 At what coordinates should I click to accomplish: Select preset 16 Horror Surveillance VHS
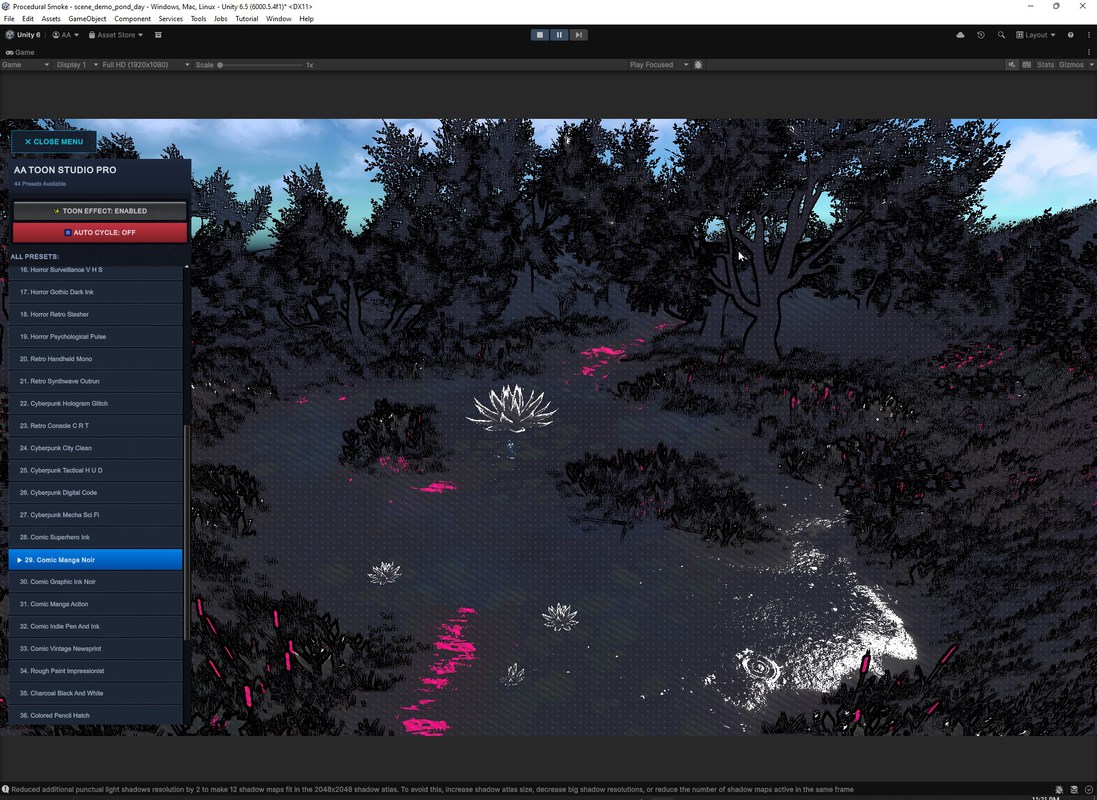[96, 270]
